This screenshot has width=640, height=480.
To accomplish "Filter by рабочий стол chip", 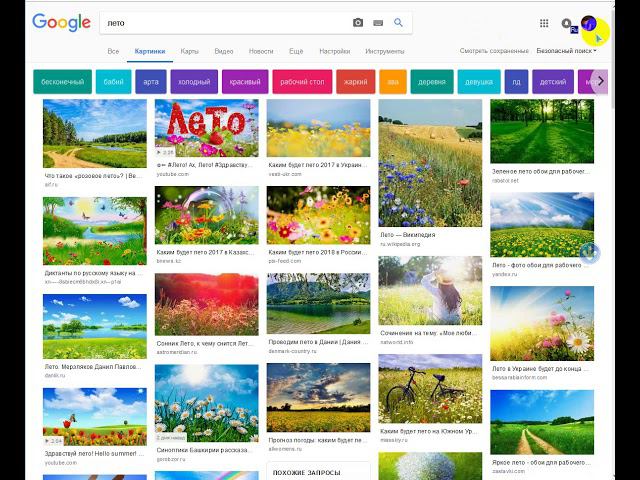I will pos(302,82).
